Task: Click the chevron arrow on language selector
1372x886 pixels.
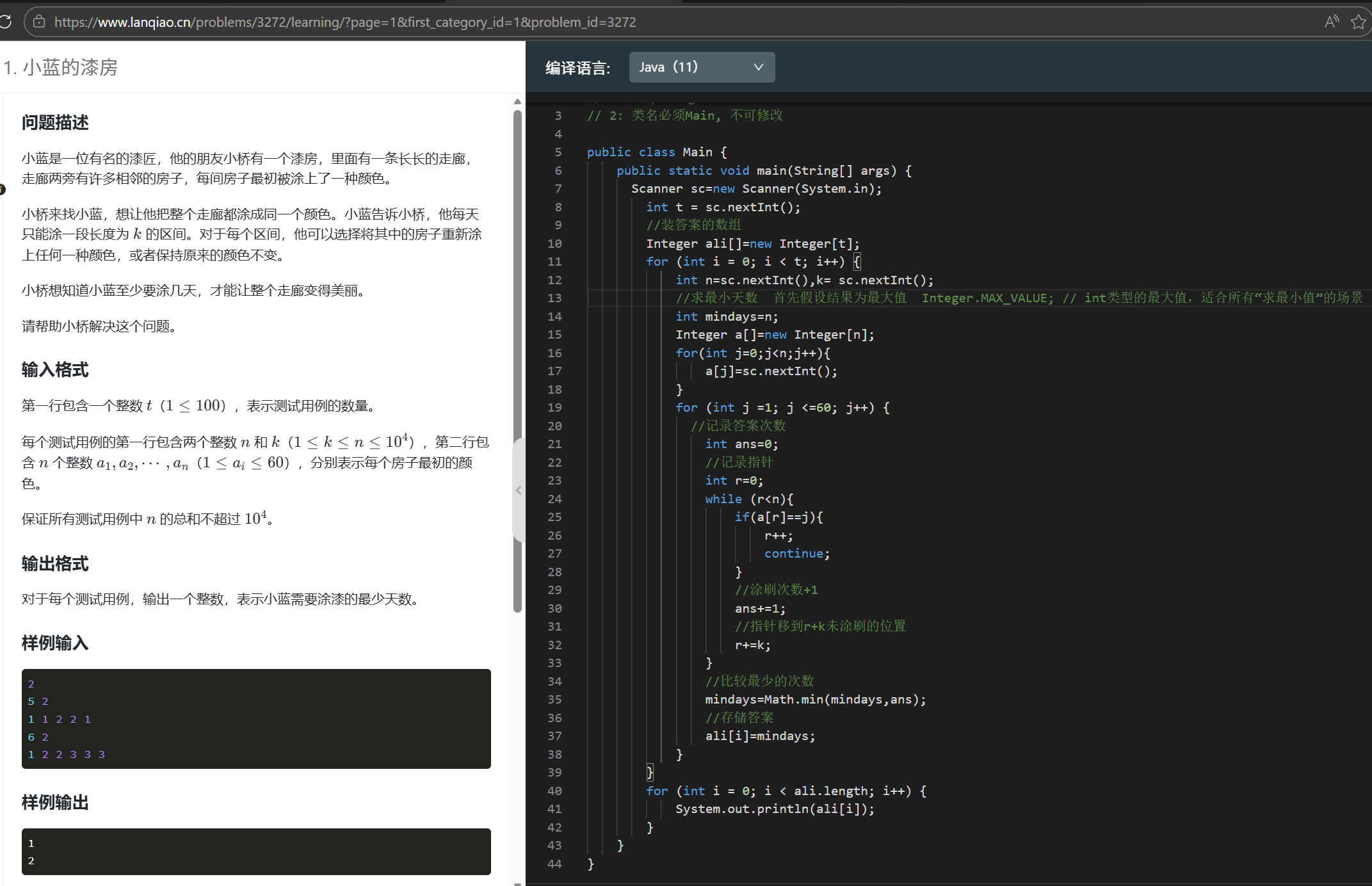Action: [758, 67]
